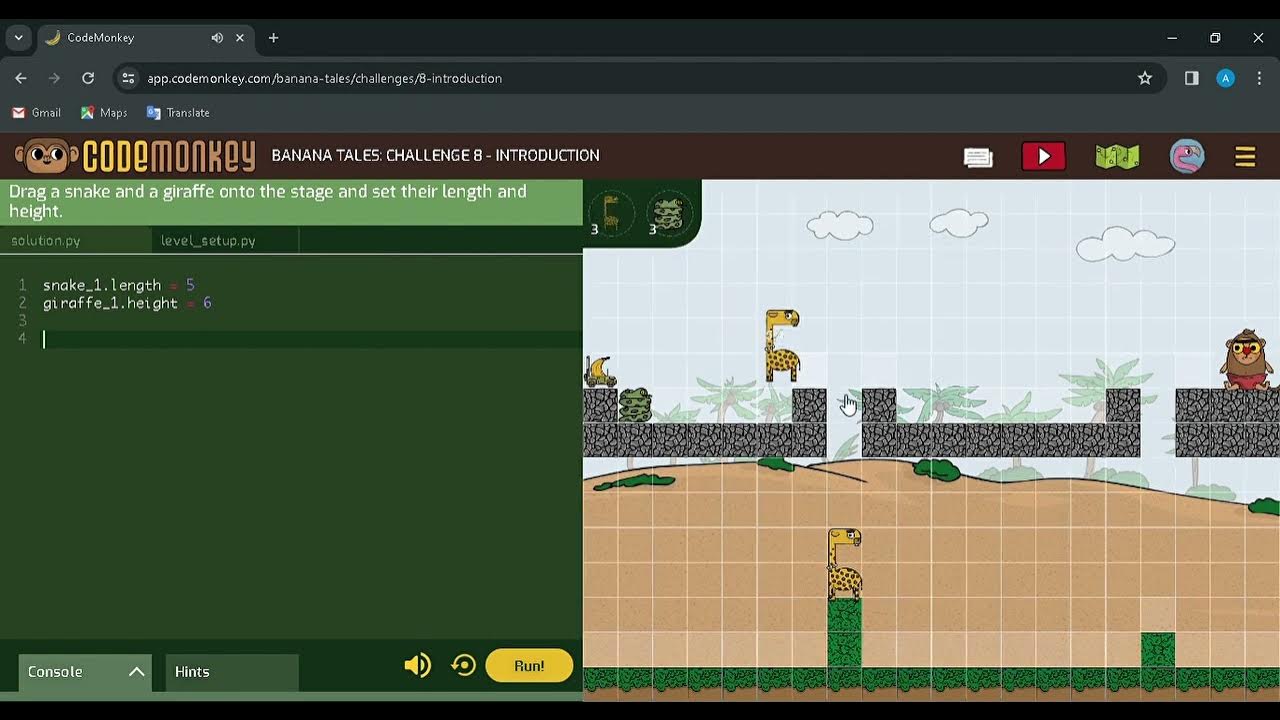Click the banana cart on the stage
Viewport: 1280px width, 720px height.
pos(600,372)
